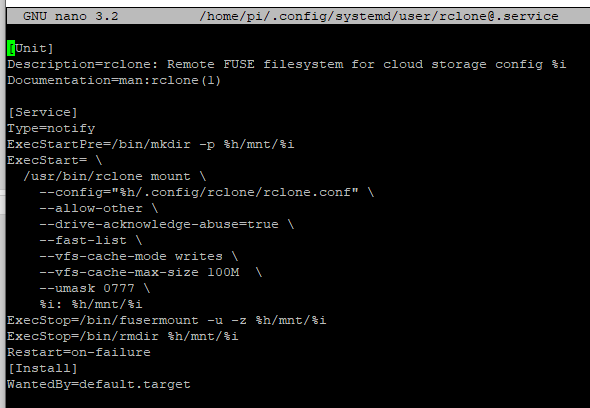This screenshot has width=590, height=408.
Task: Place cursor on [Unit] section header
Action: pos(30,48)
